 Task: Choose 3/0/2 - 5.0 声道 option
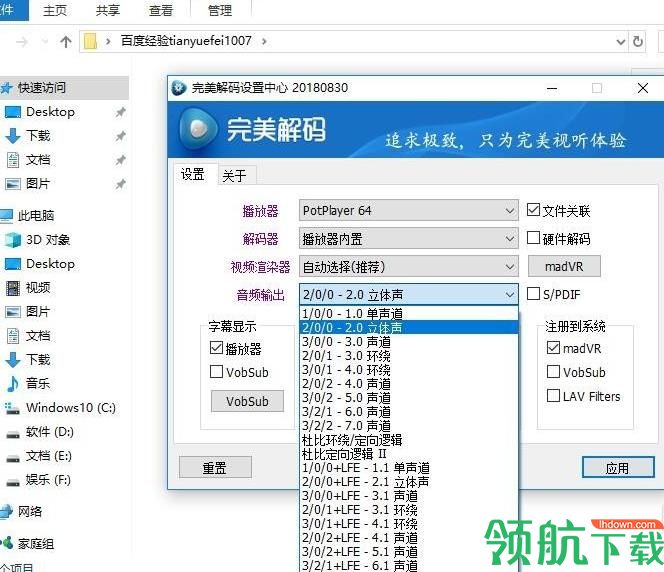click(409, 398)
